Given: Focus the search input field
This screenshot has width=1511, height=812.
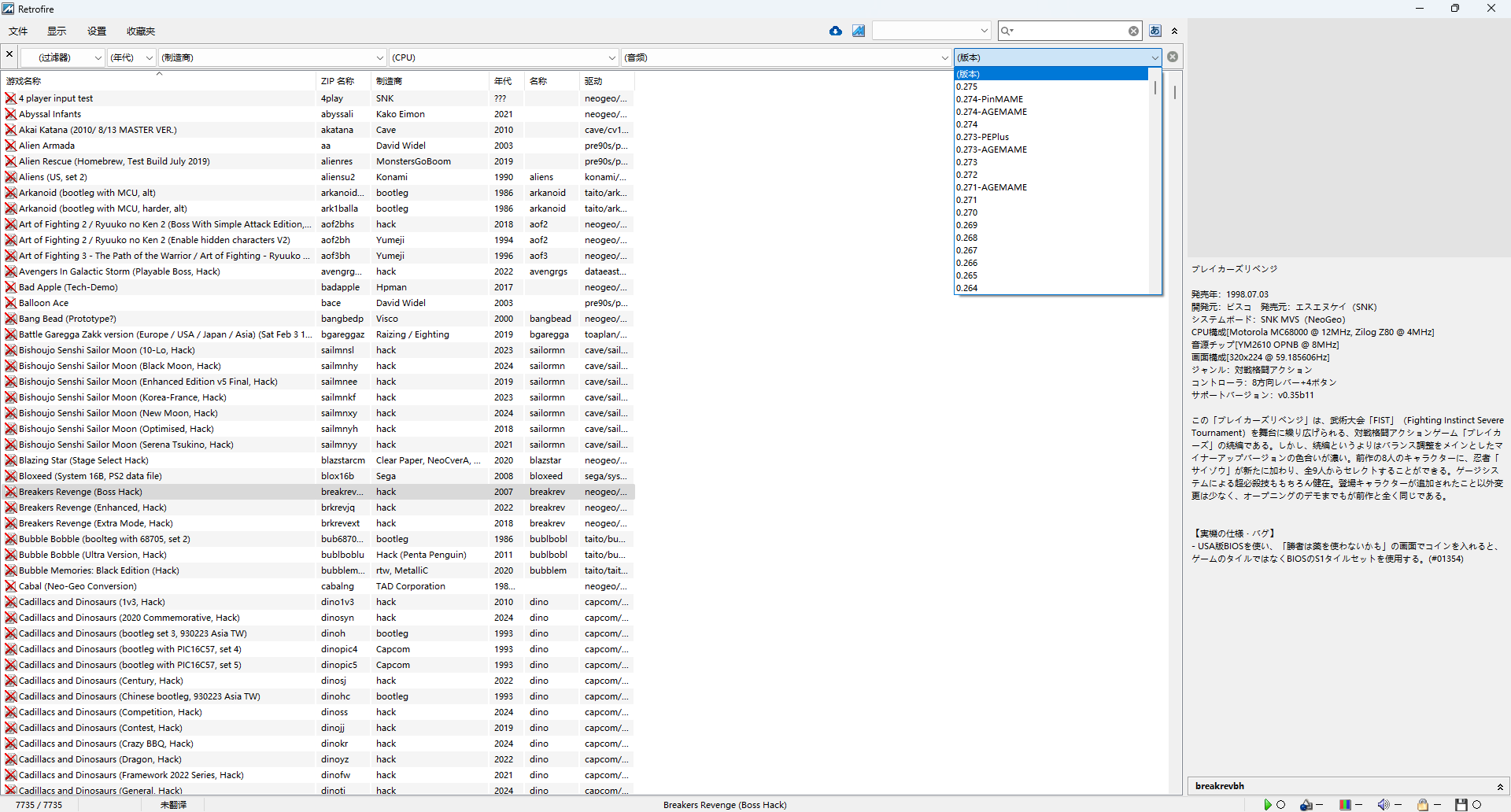Looking at the screenshot, I should 1070,31.
